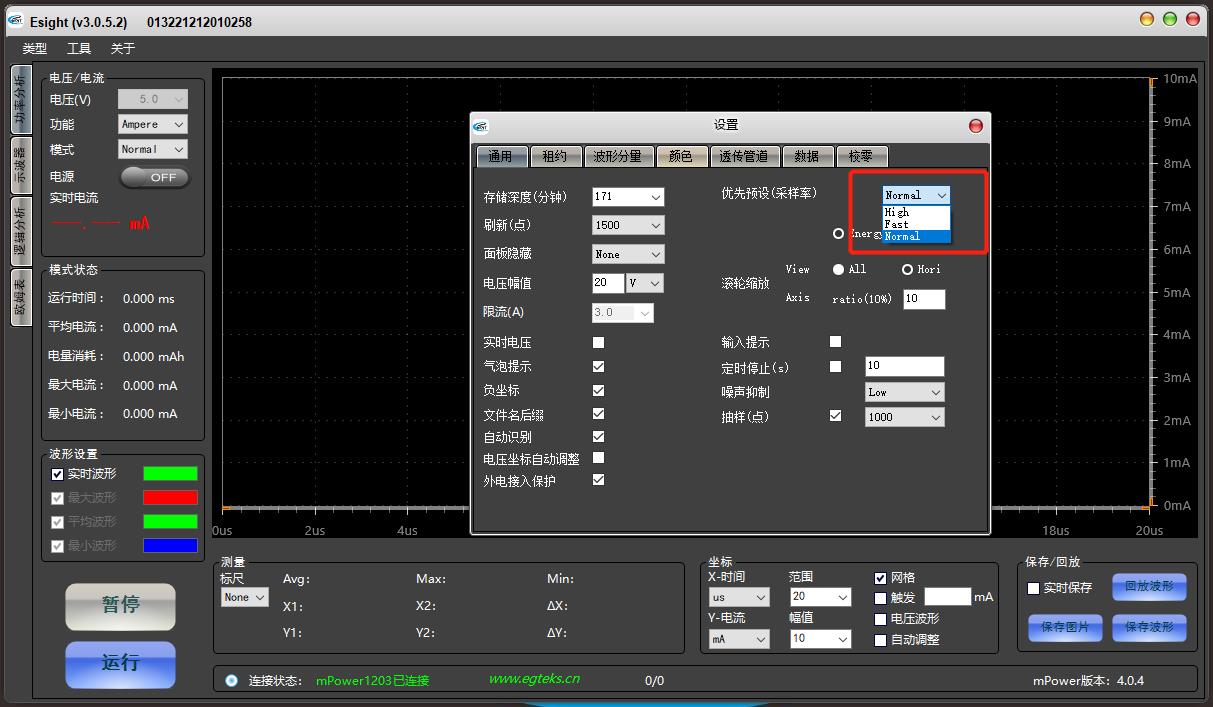The height and width of the screenshot is (707, 1213).
Task: Open the 面板隐藏 dropdown showing None
Action: coord(627,254)
